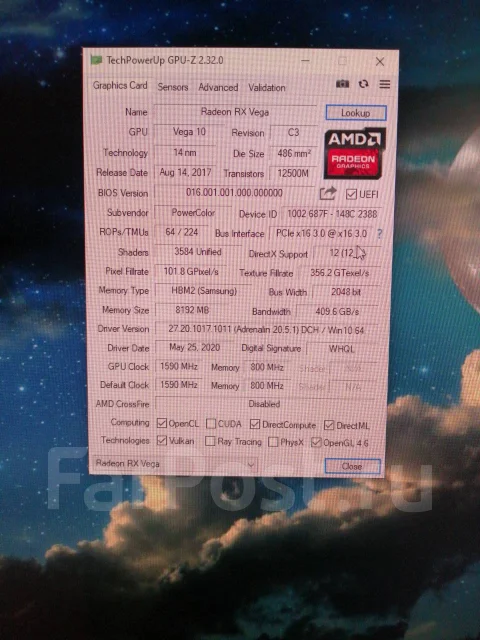This screenshot has width=480, height=640.
Task: Click the GPU Clock value 1590 MHz
Action: pyautogui.click(x=179, y=366)
